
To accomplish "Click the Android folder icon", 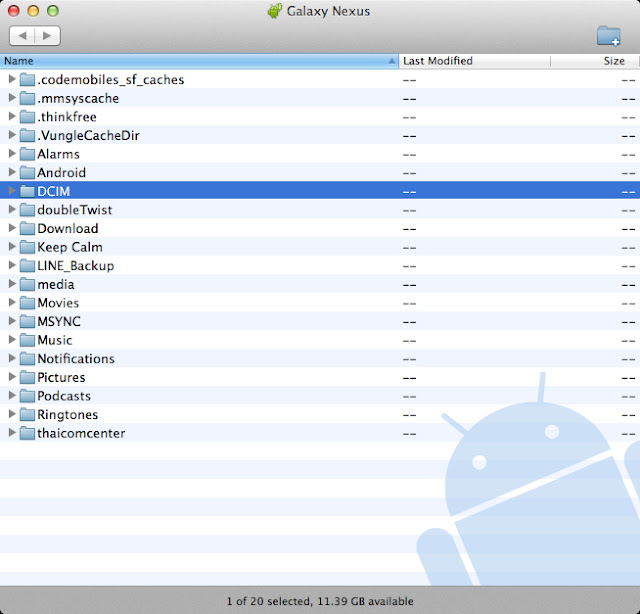I will point(27,173).
